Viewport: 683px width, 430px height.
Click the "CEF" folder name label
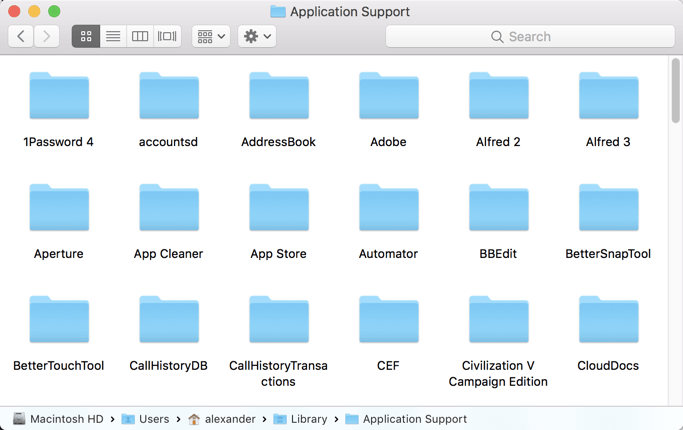(x=388, y=366)
